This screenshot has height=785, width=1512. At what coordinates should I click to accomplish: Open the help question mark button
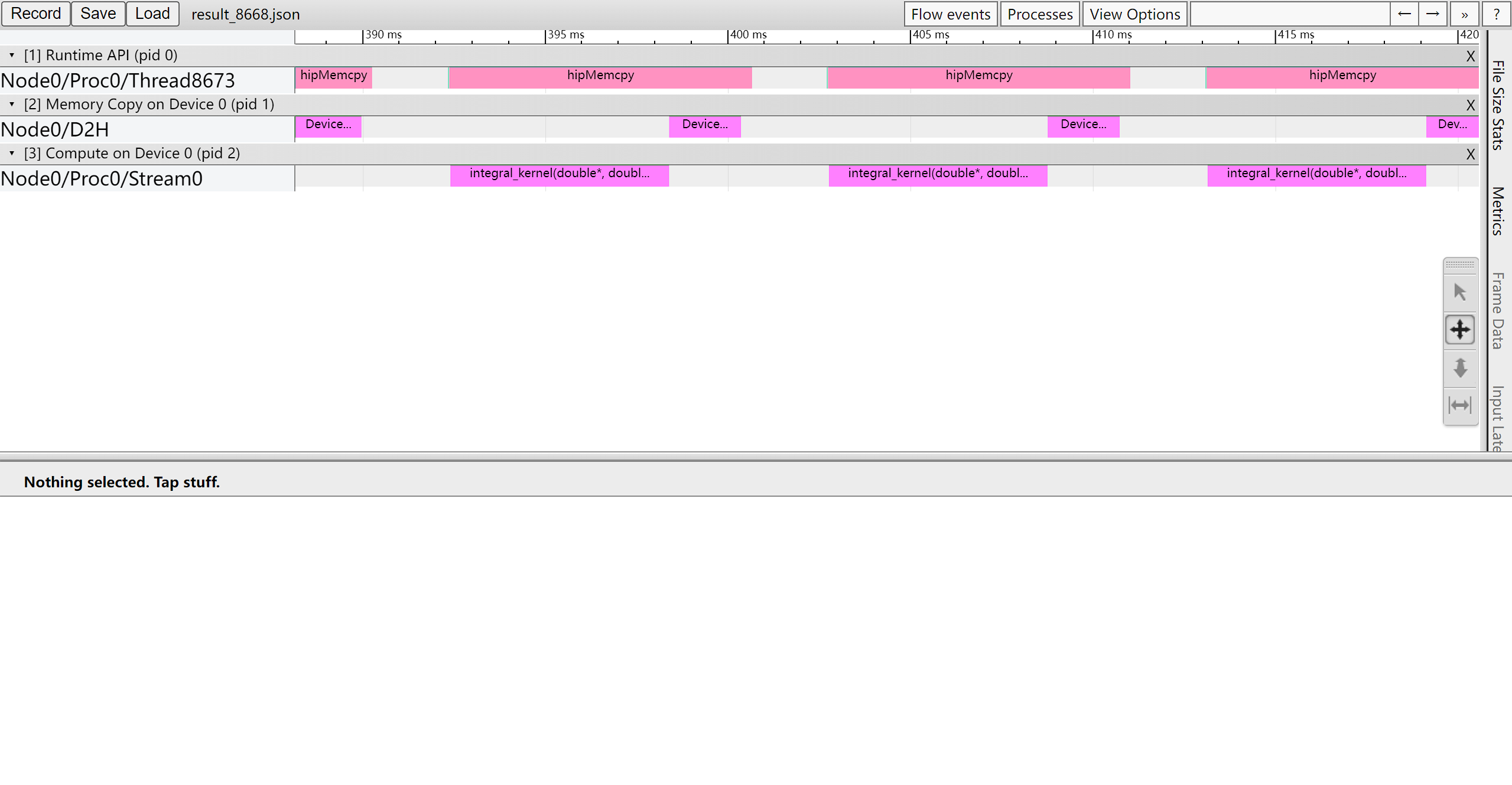click(x=1496, y=14)
